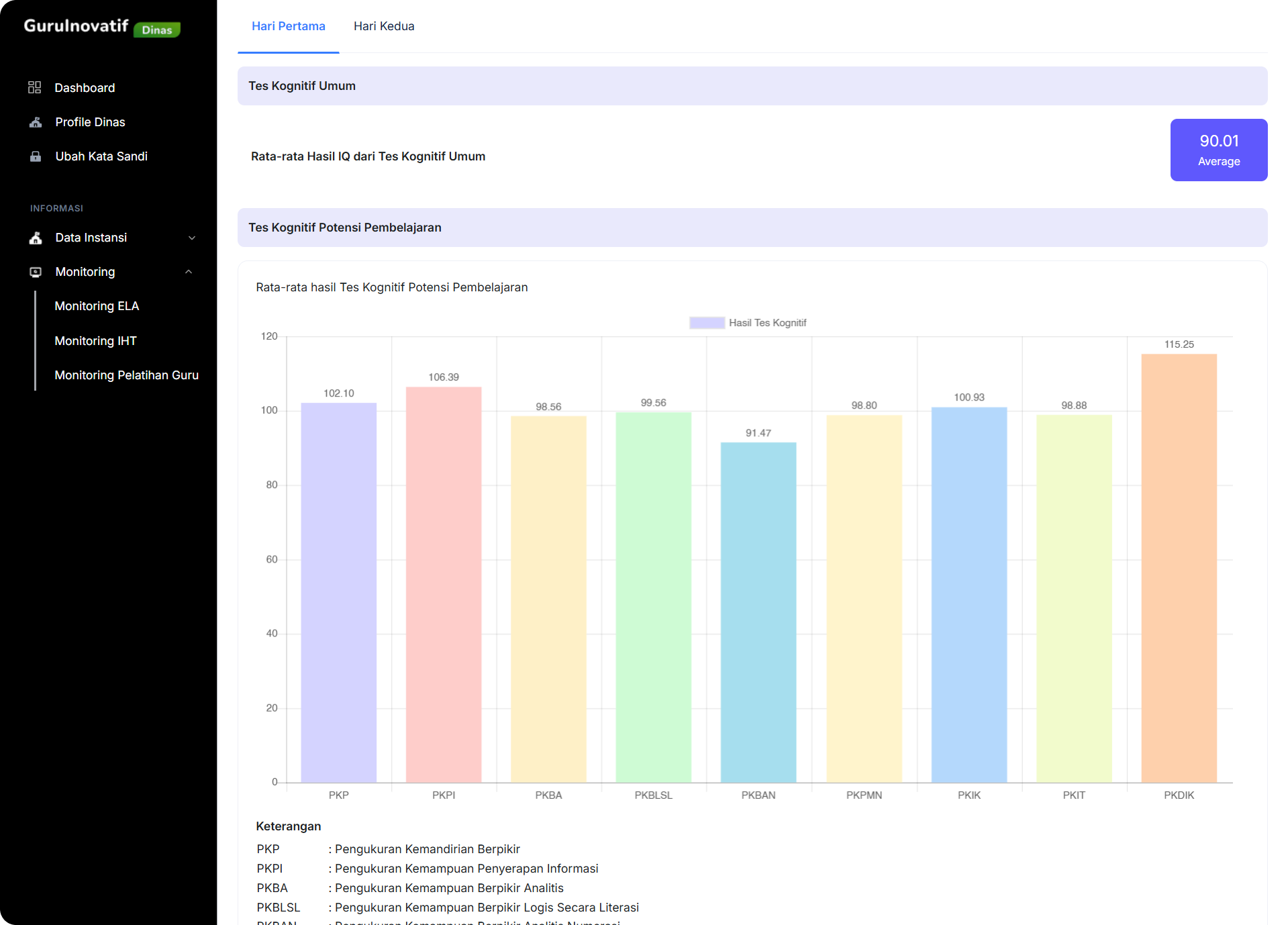Select the Hari Pertama tab
This screenshot has height=925, width=1288.
[x=288, y=26]
